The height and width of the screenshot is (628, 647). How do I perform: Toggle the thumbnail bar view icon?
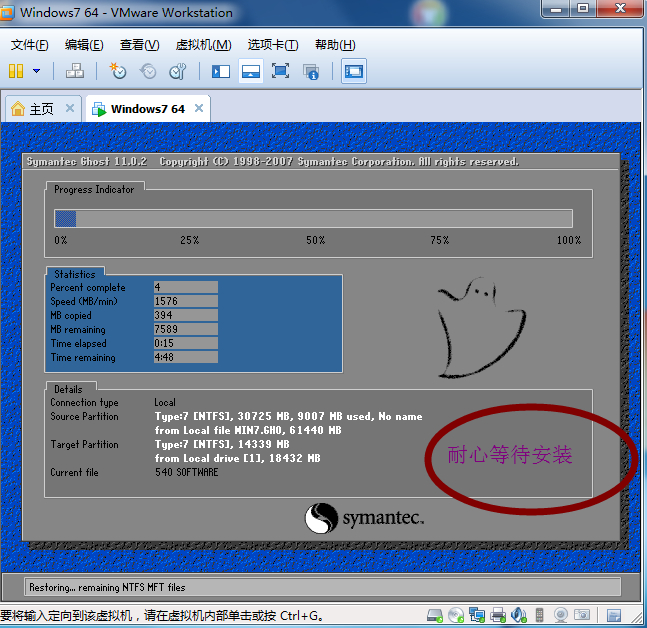click(x=251, y=71)
